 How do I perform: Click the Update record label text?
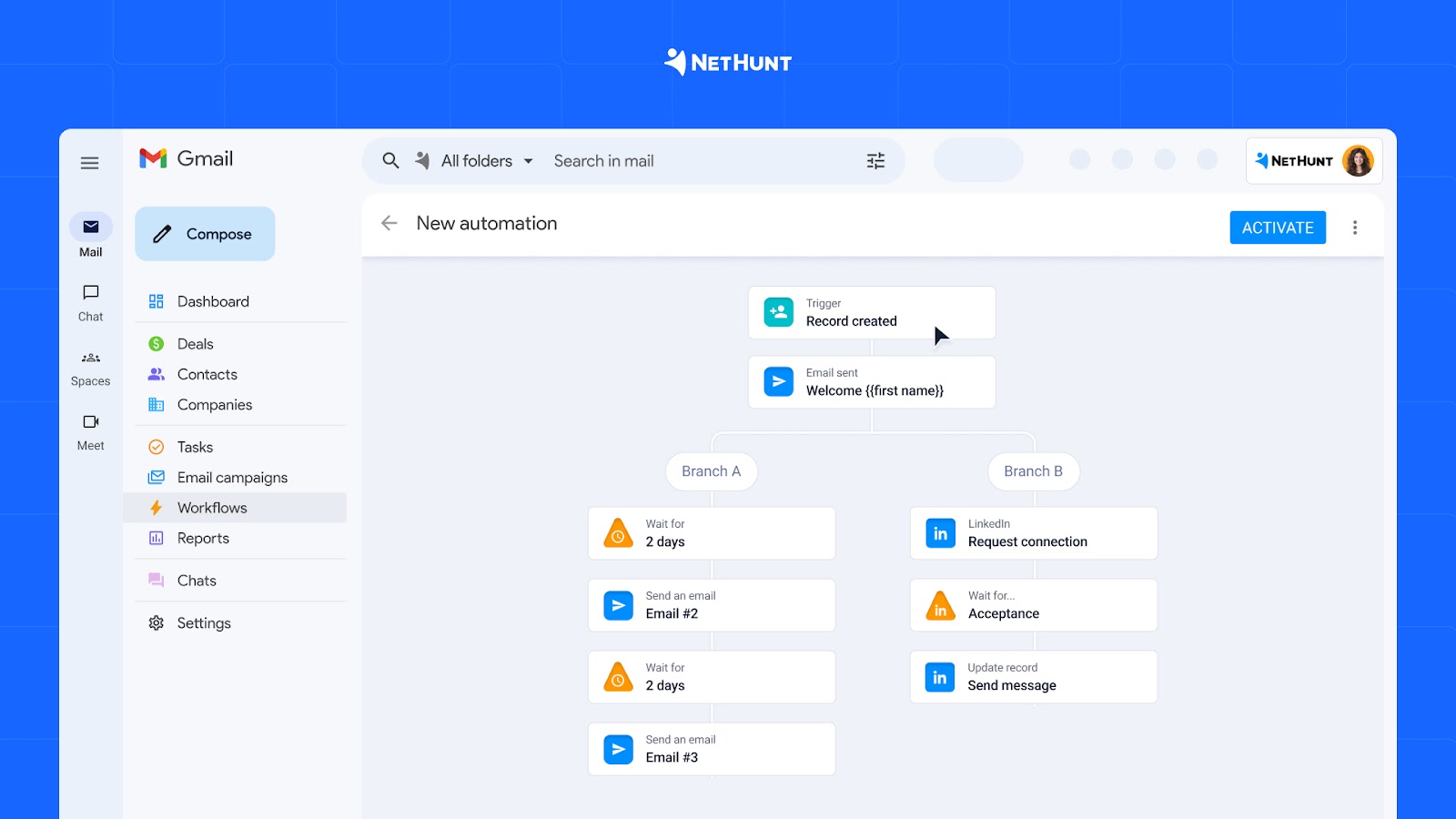tap(1003, 668)
